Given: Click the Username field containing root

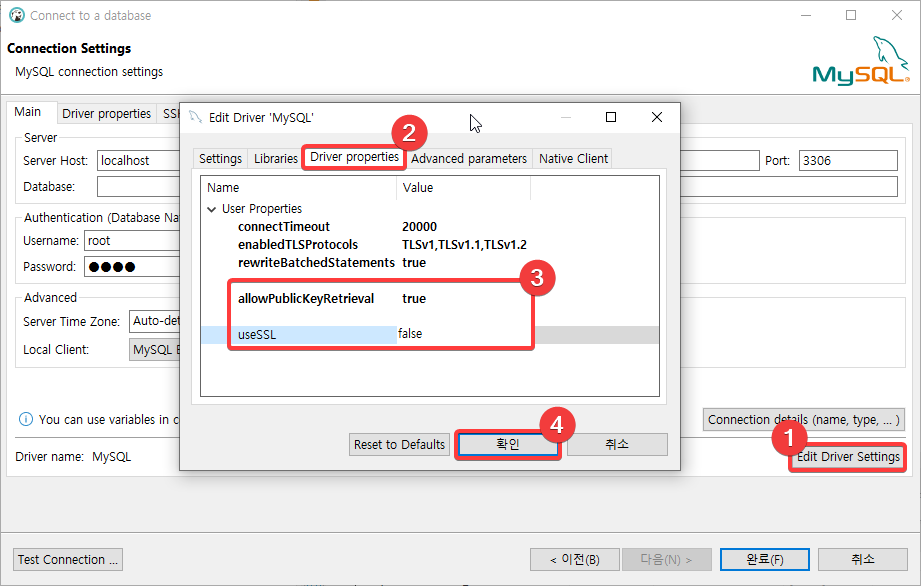Looking at the screenshot, I should [132, 241].
